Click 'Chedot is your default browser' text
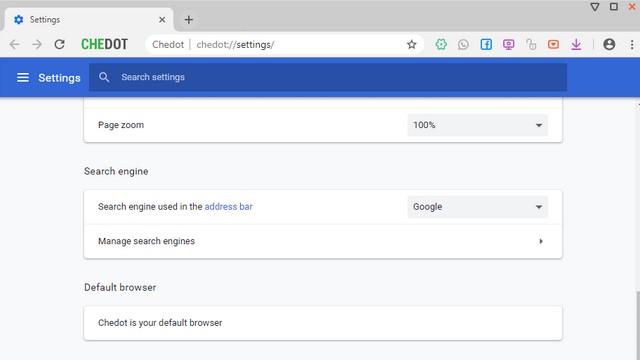The image size is (640, 360). tap(160, 323)
